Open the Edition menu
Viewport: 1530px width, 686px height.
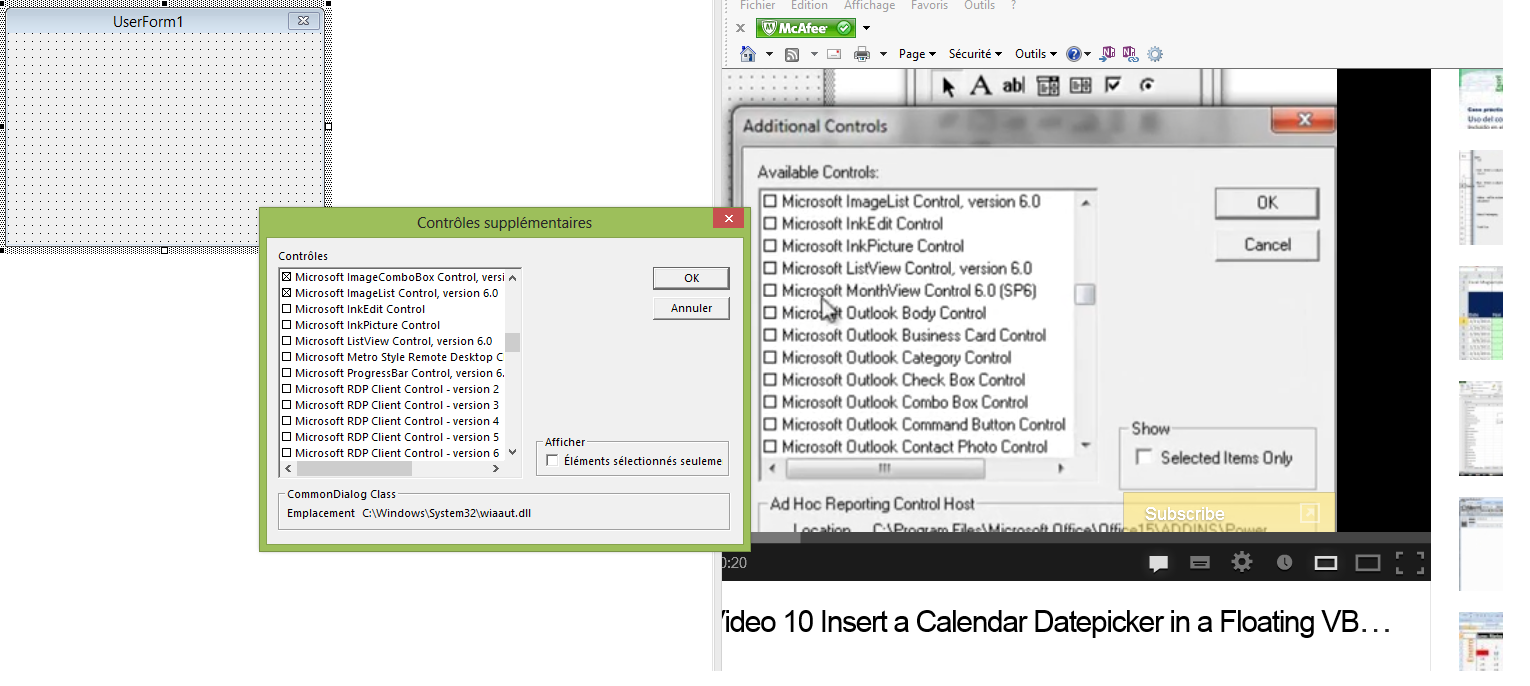(809, 5)
